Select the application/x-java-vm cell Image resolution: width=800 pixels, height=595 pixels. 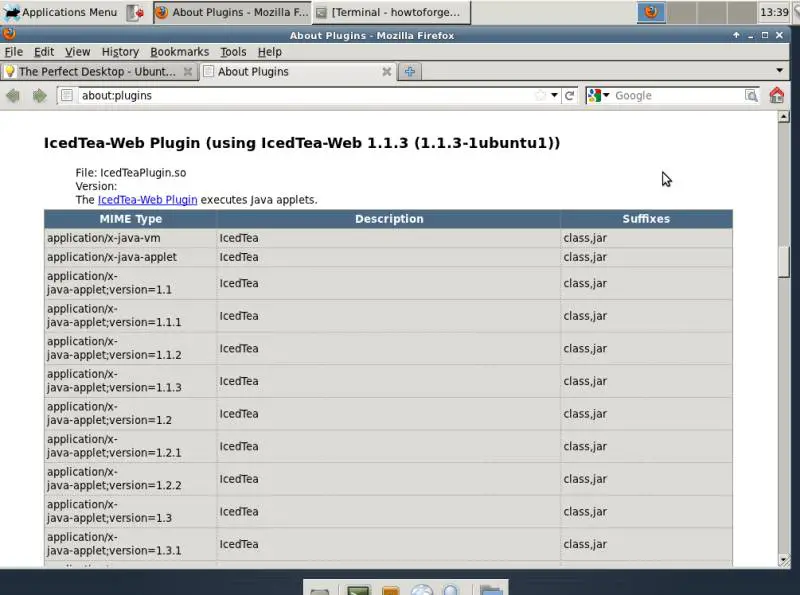point(131,238)
